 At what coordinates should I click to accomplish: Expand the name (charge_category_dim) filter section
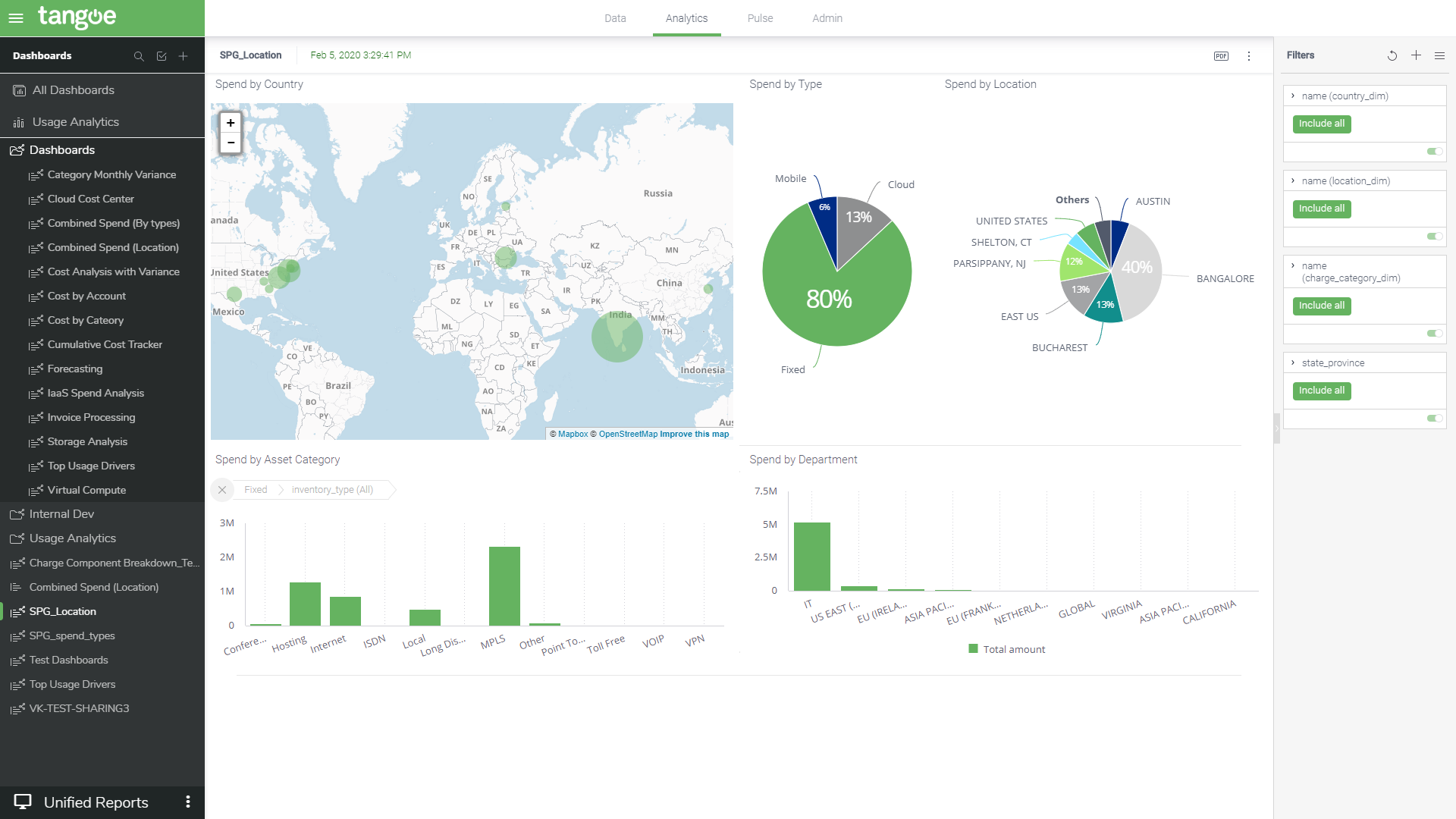[x=1293, y=265]
